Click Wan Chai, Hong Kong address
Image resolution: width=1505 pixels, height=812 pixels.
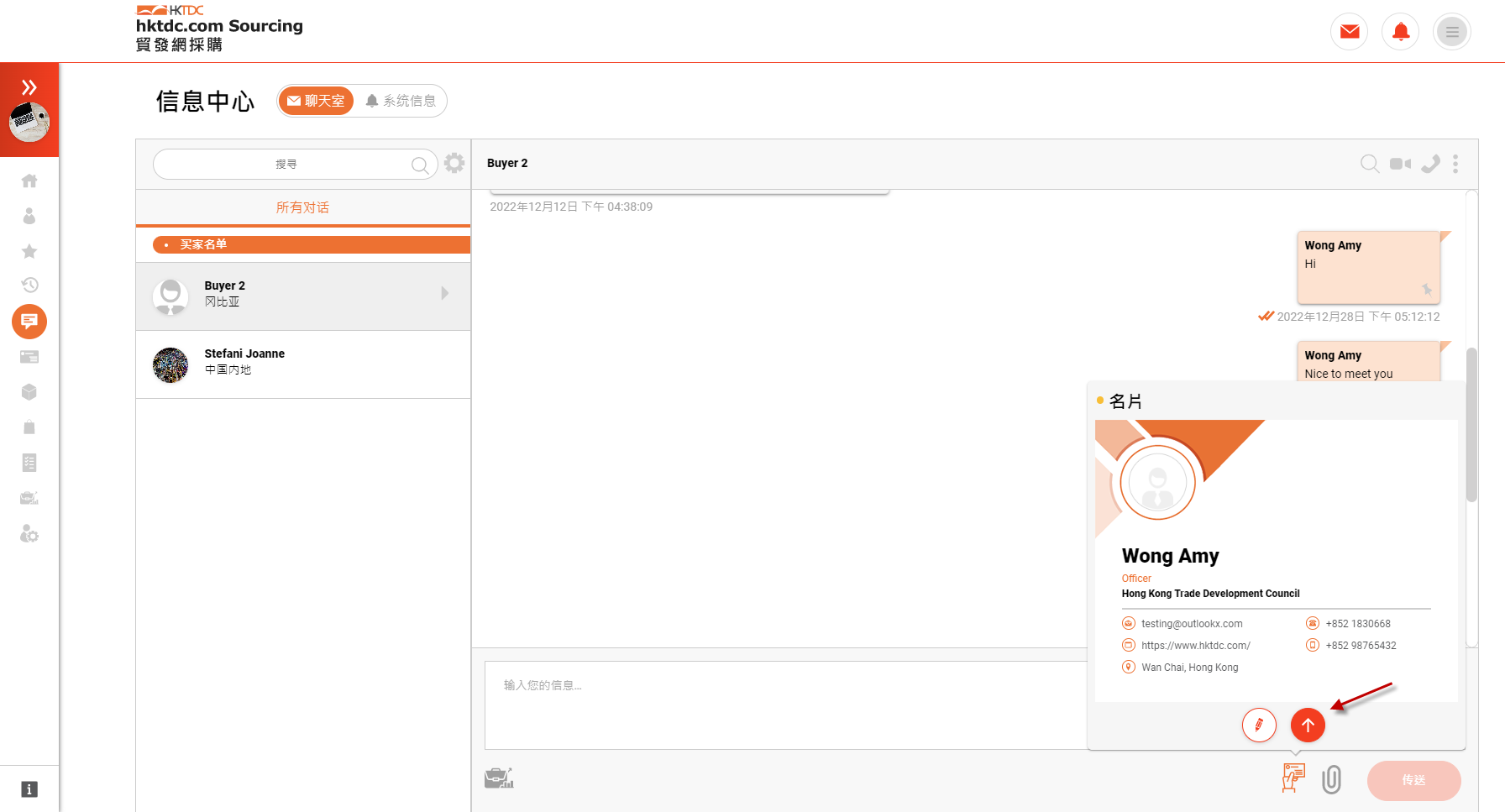(x=1189, y=667)
